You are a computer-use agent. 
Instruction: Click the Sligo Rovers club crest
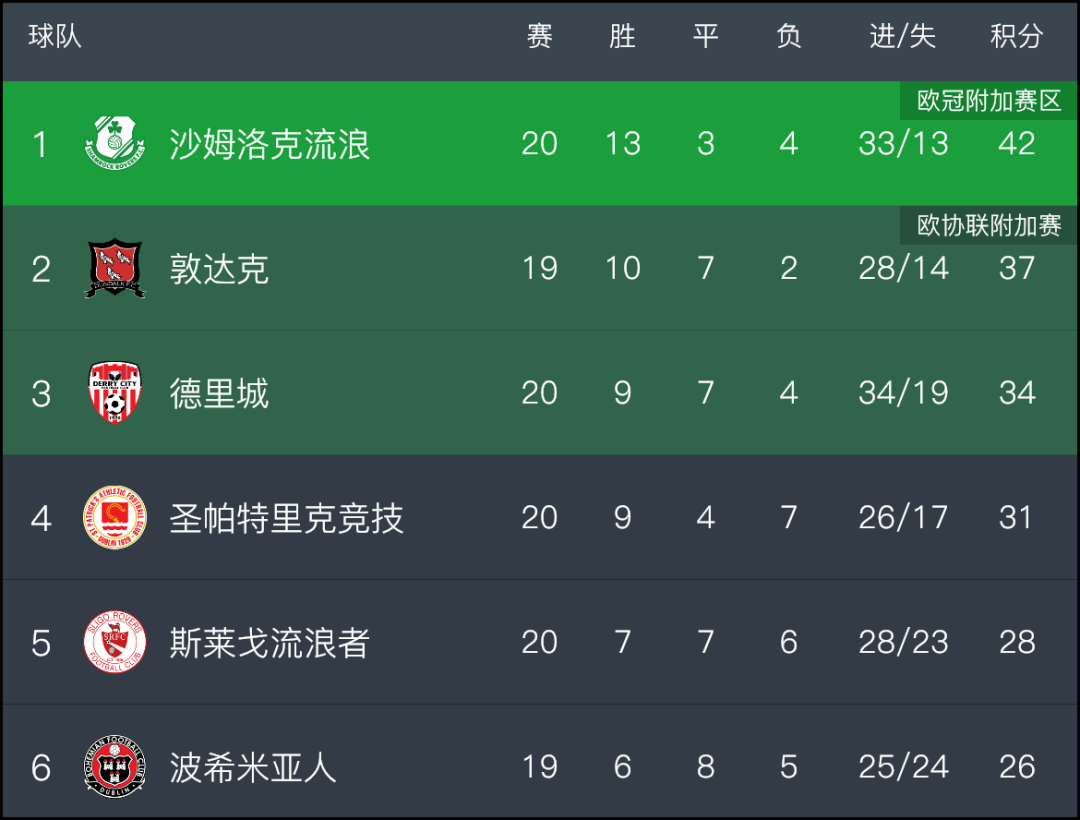pyautogui.click(x=115, y=642)
